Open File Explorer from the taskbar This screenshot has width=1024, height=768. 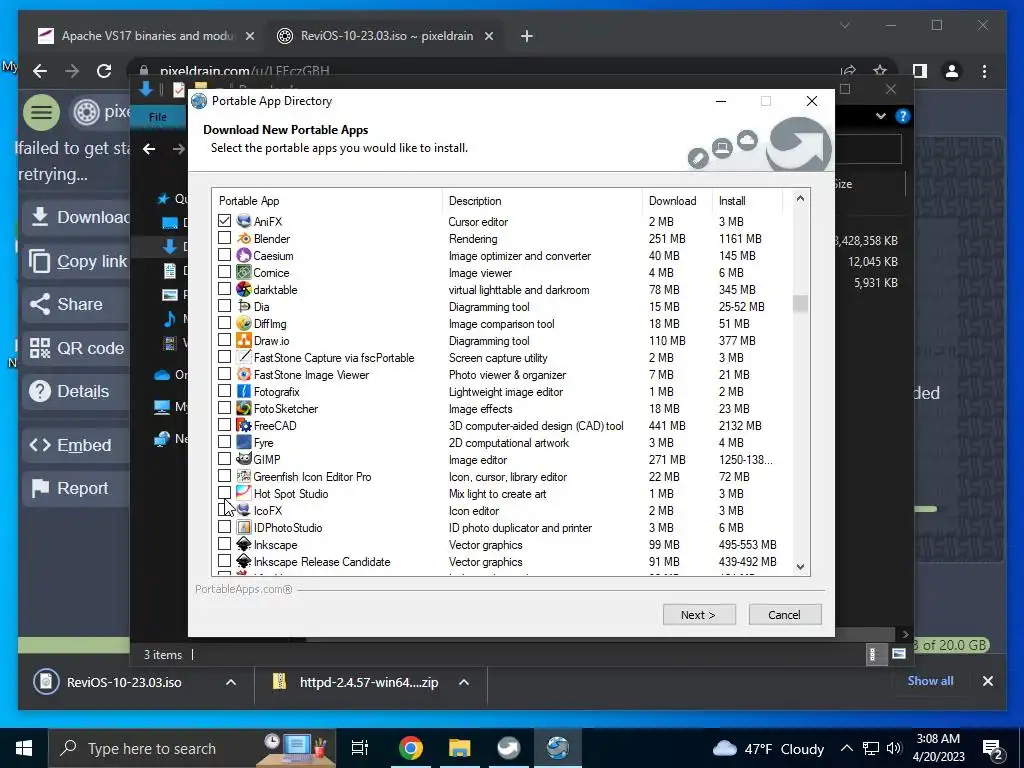click(x=460, y=748)
